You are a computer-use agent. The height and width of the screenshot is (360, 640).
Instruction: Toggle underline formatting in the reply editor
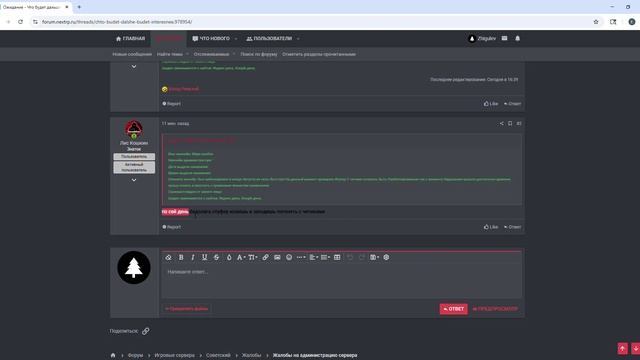click(204, 258)
